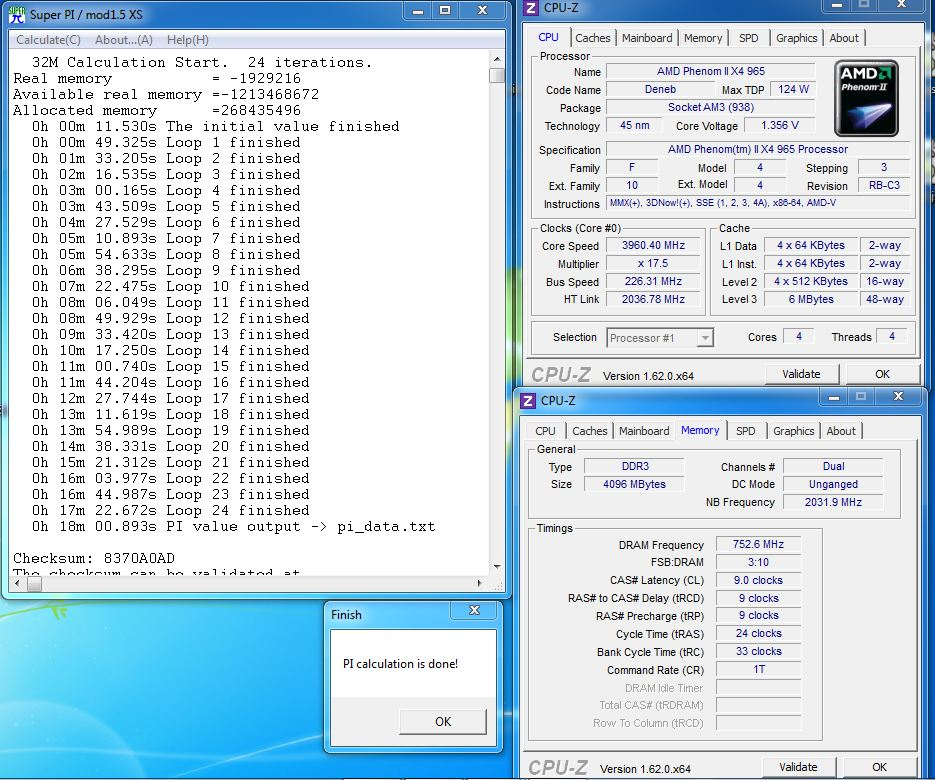Click the CPU-Z logo icon of the lower window
Screen dimensions: 935x780
528,400
